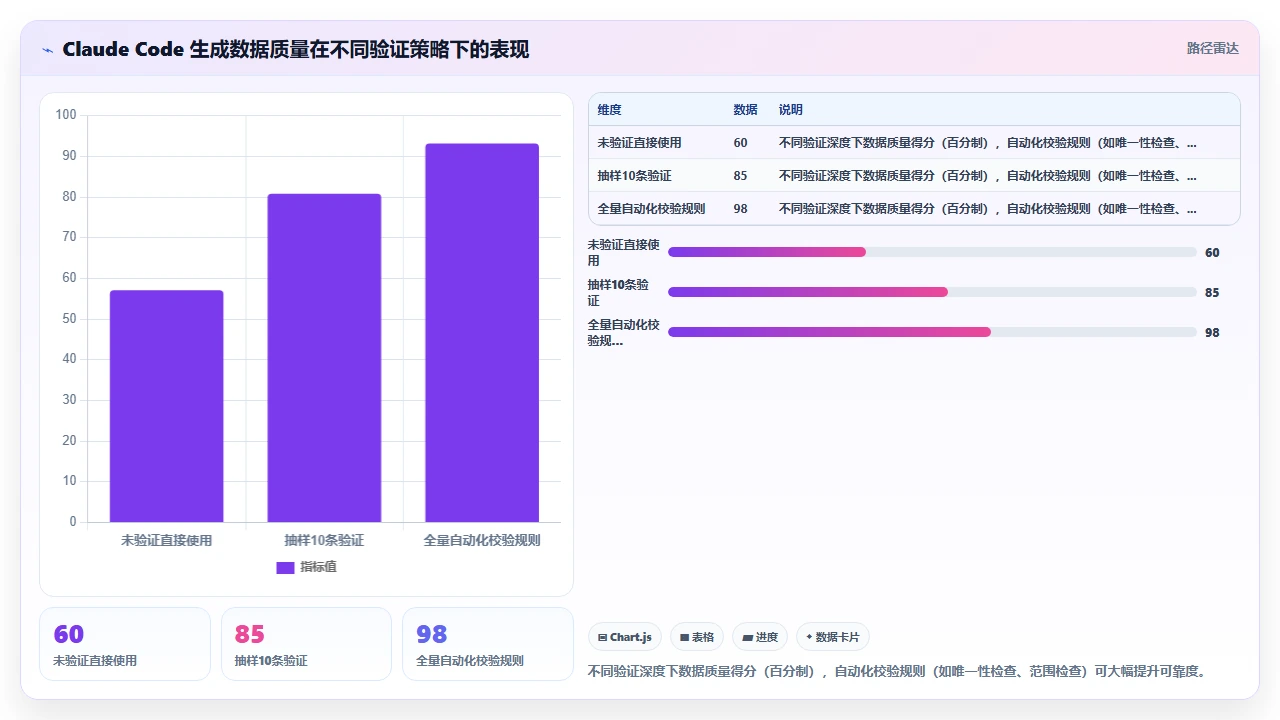Click the 维度 table column header
Screen dimensions: 1280x720
(x=609, y=110)
